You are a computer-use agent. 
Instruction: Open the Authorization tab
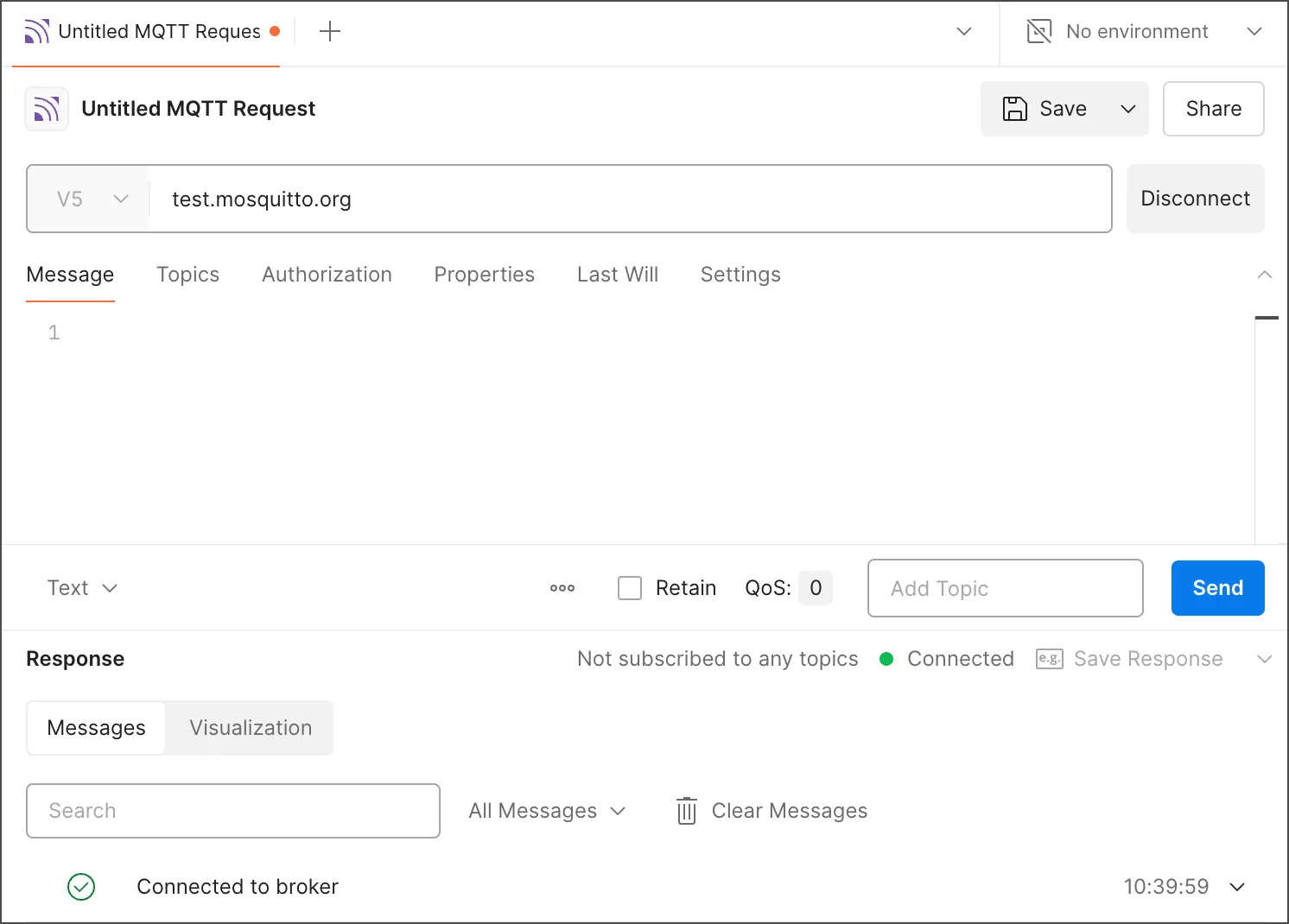tap(327, 275)
